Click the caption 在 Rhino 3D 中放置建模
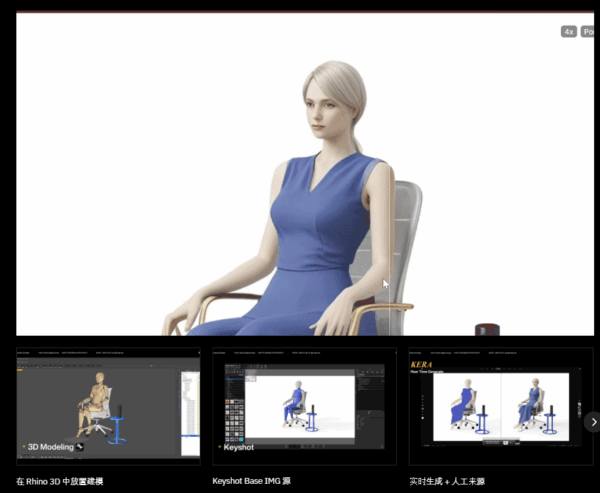600x493 pixels. click(x=60, y=482)
